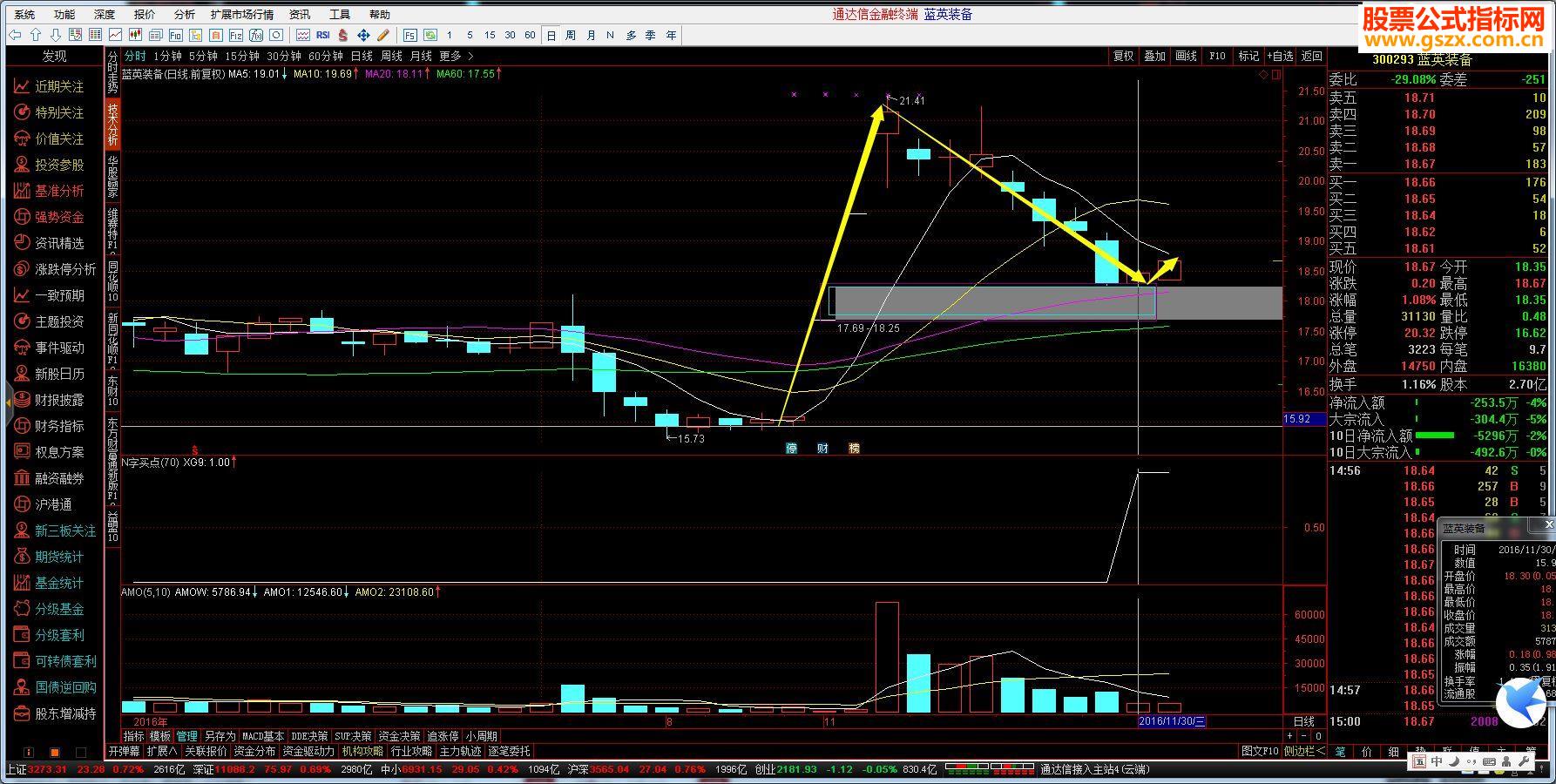Click the +自选 add to watchlist button
1556x784 pixels.
point(1281,56)
